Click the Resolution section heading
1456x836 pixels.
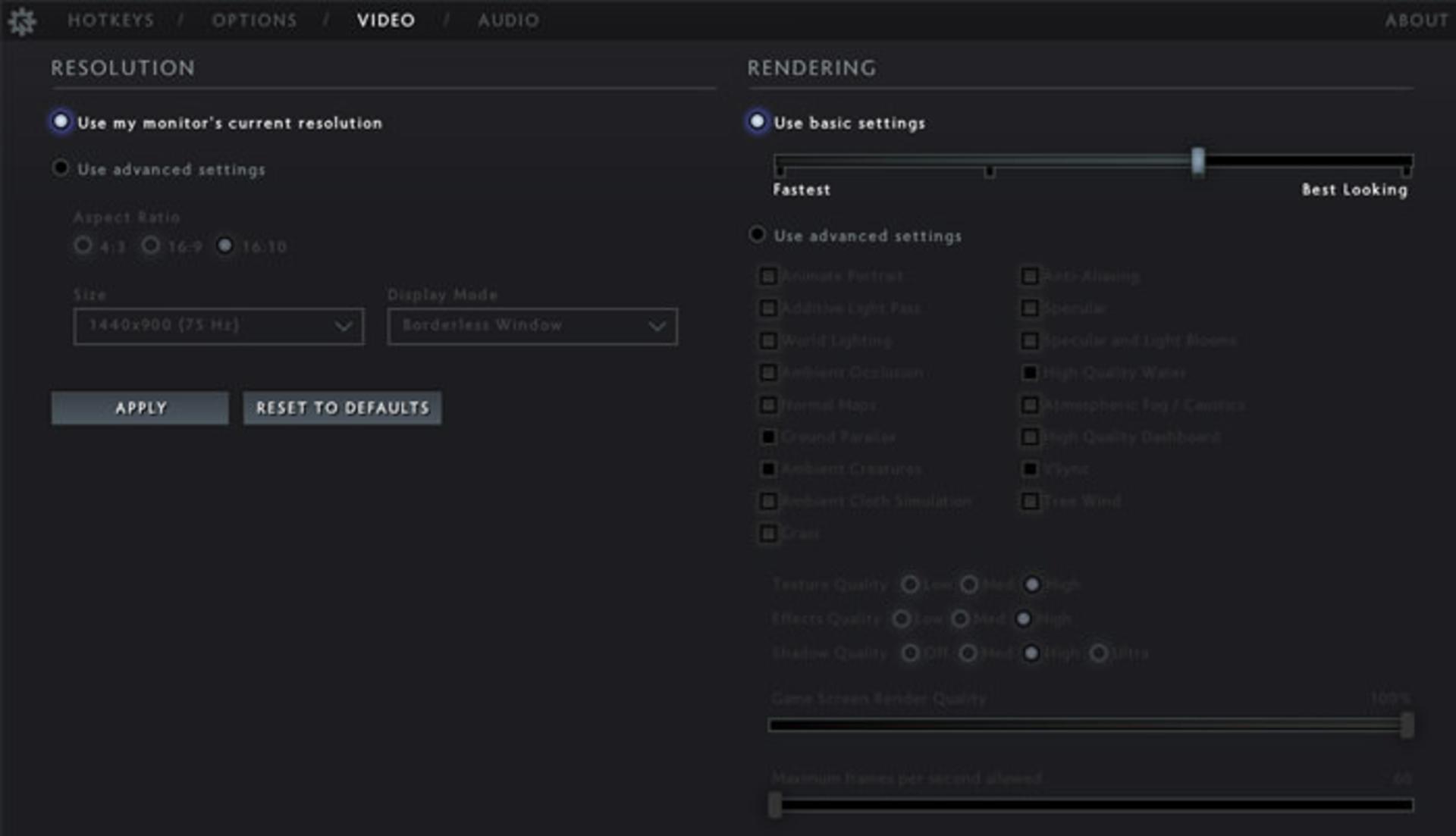123,68
